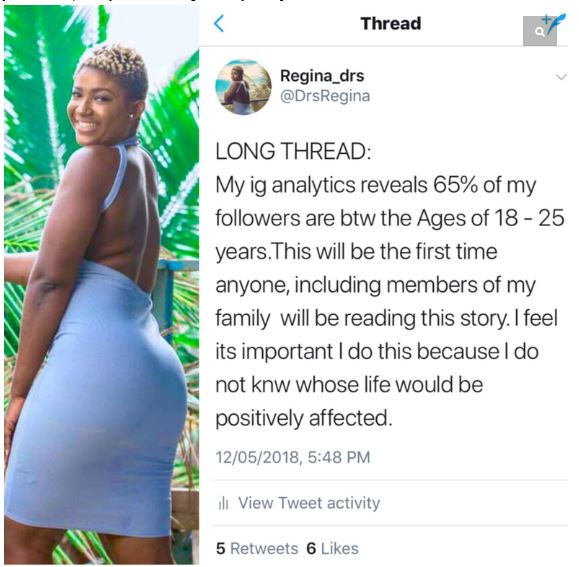Go back using the blue chevron arrow
This screenshot has width=579, height=567.
219,23
